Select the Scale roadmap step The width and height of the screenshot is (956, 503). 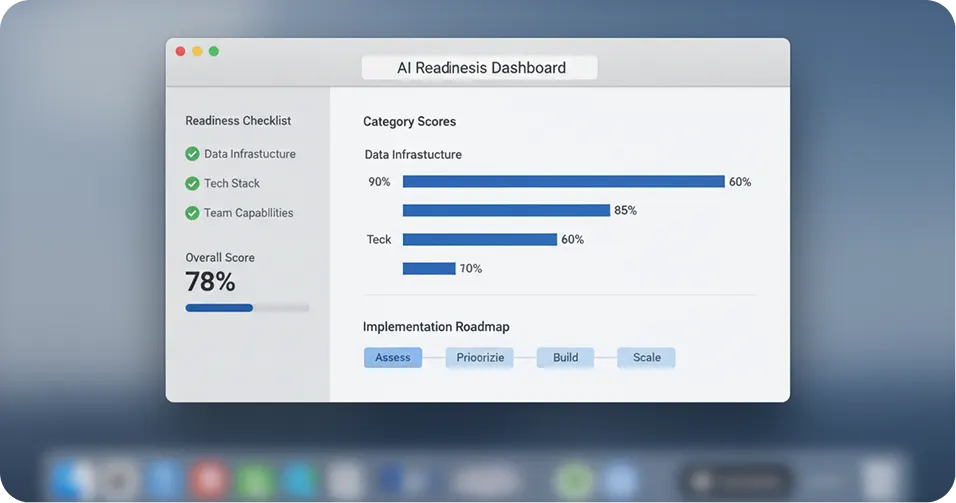[x=646, y=358]
